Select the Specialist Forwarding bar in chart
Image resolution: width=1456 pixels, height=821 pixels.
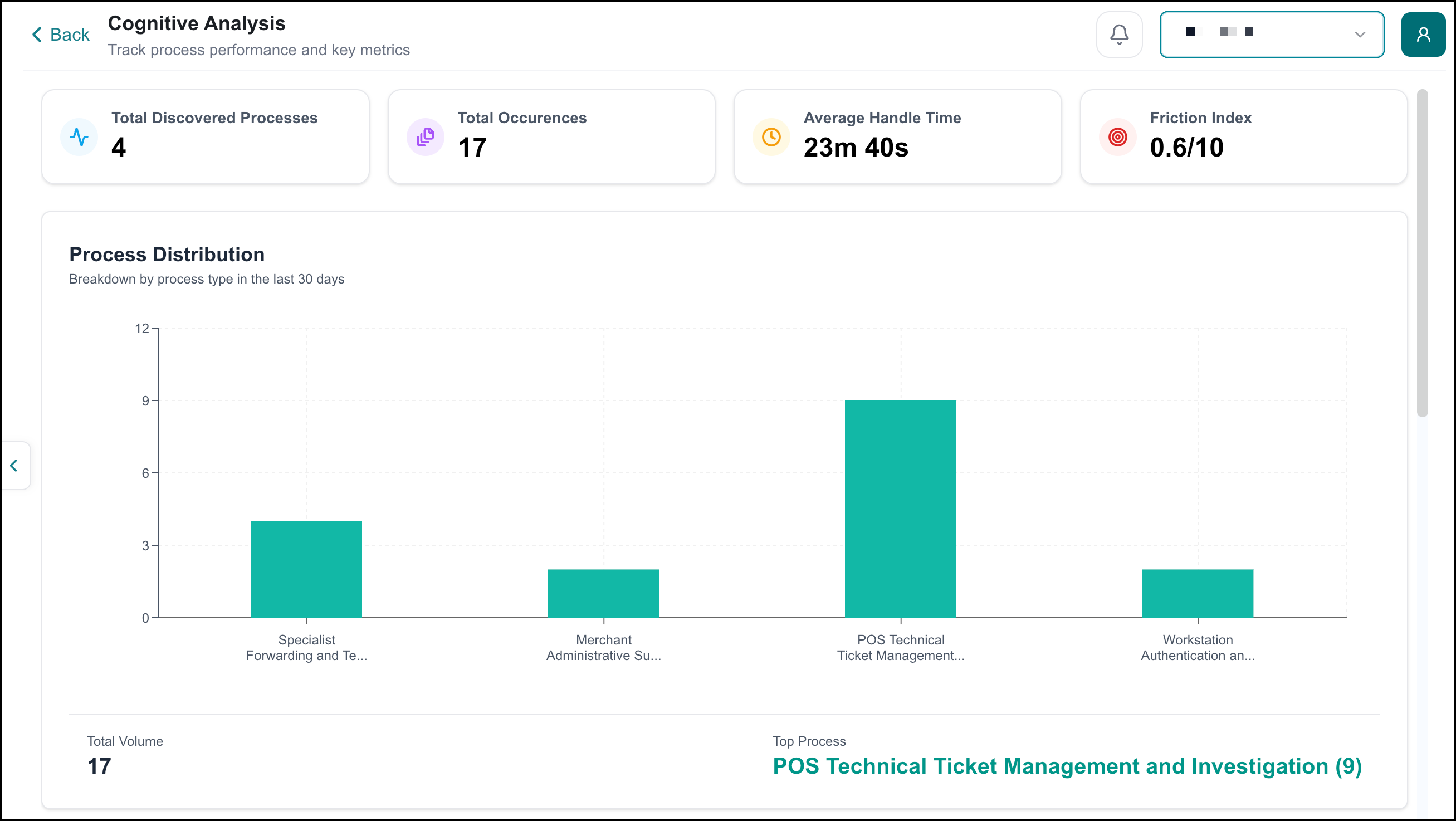(306, 569)
